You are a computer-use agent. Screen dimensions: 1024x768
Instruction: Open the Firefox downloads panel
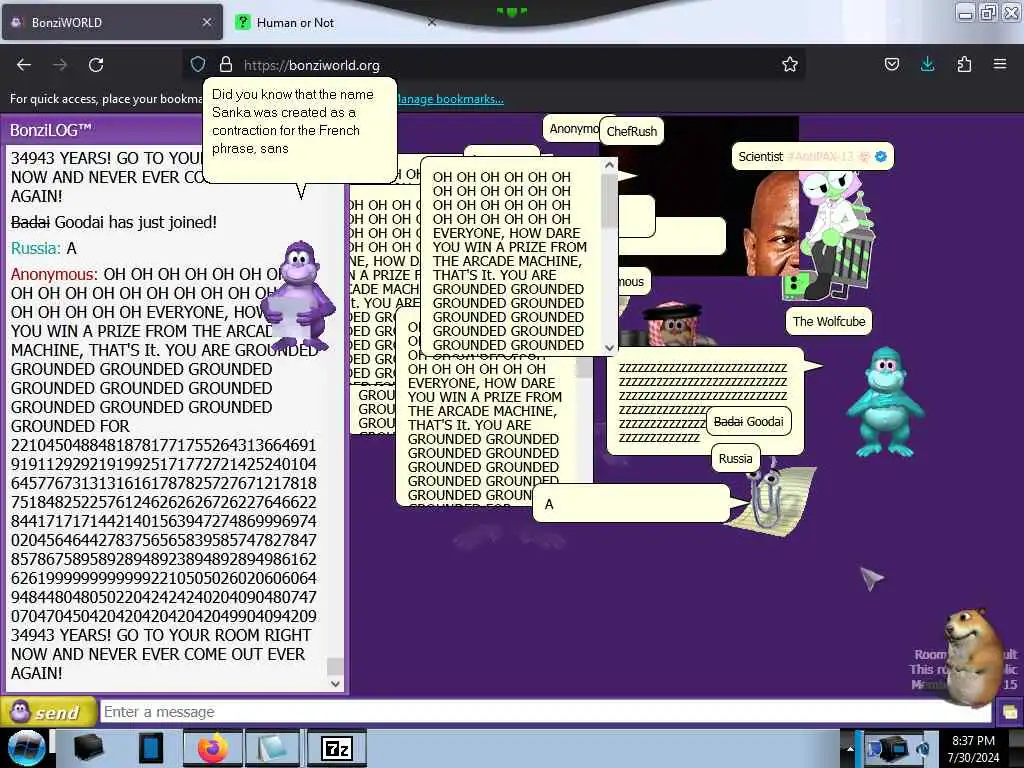[927, 64]
